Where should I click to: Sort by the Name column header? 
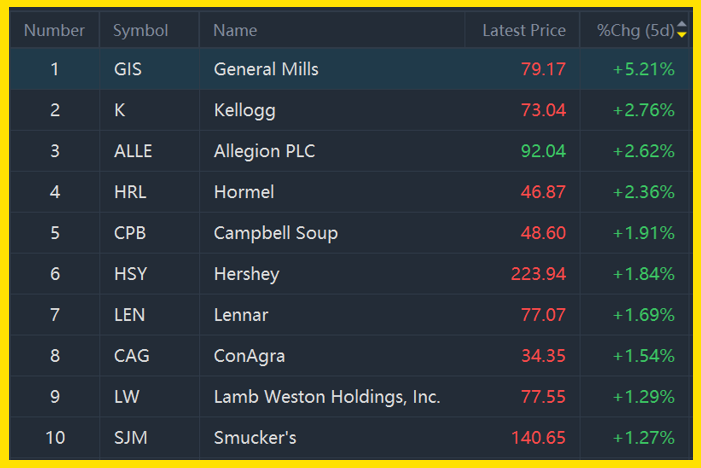point(235,30)
